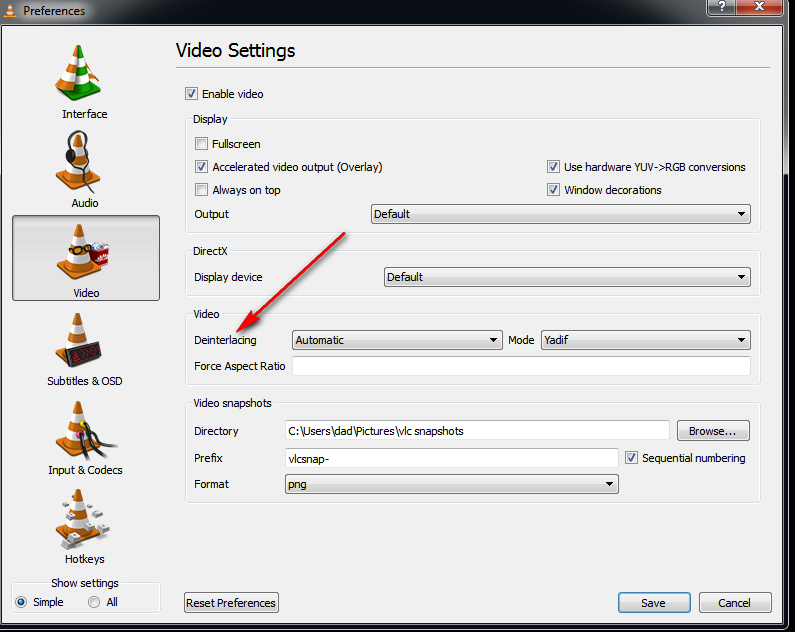Select Simple show settings radio
This screenshot has width=795, height=632.
(x=21, y=602)
